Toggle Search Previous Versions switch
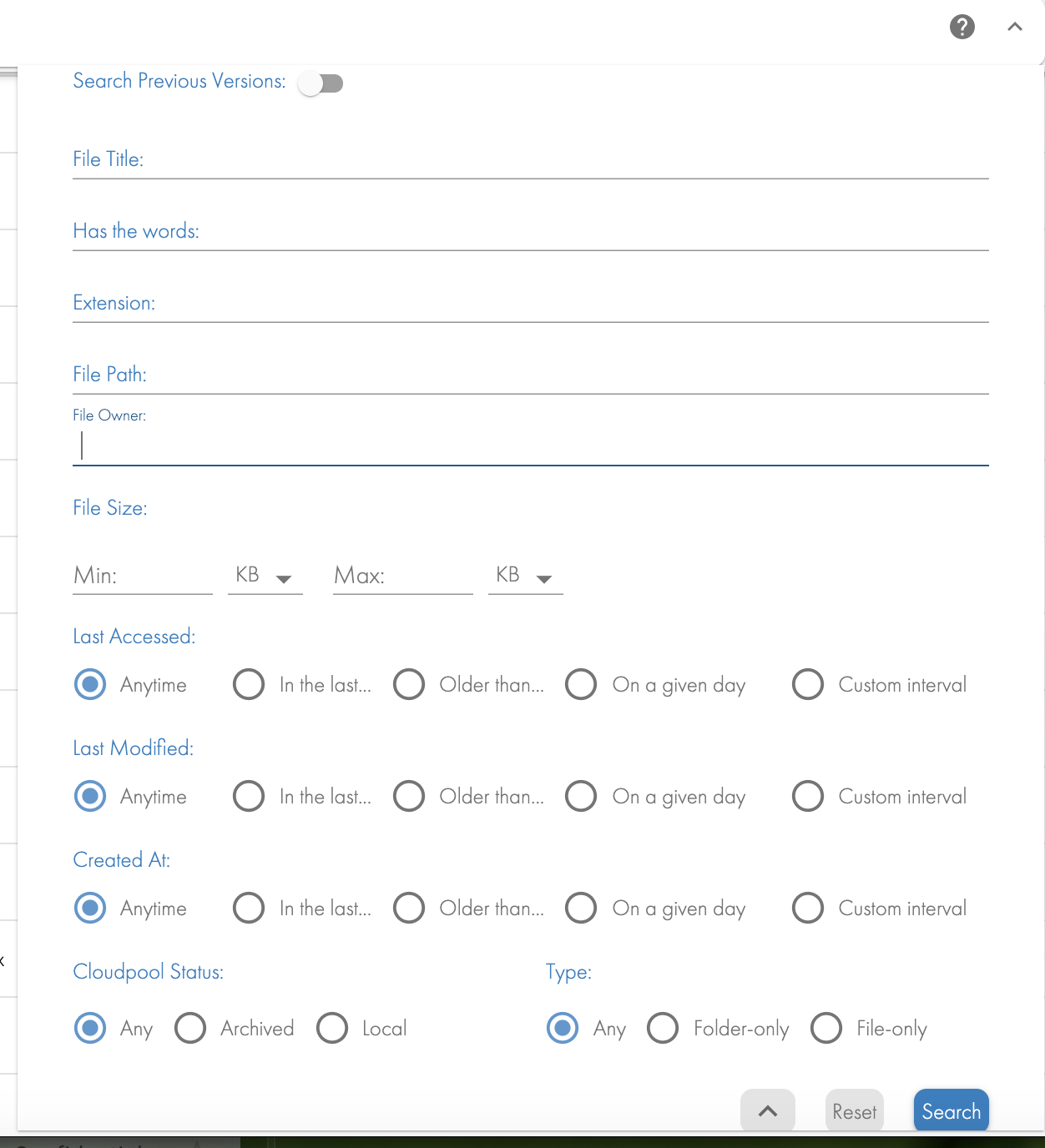Viewport: 1045px width, 1148px height. click(321, 83)
